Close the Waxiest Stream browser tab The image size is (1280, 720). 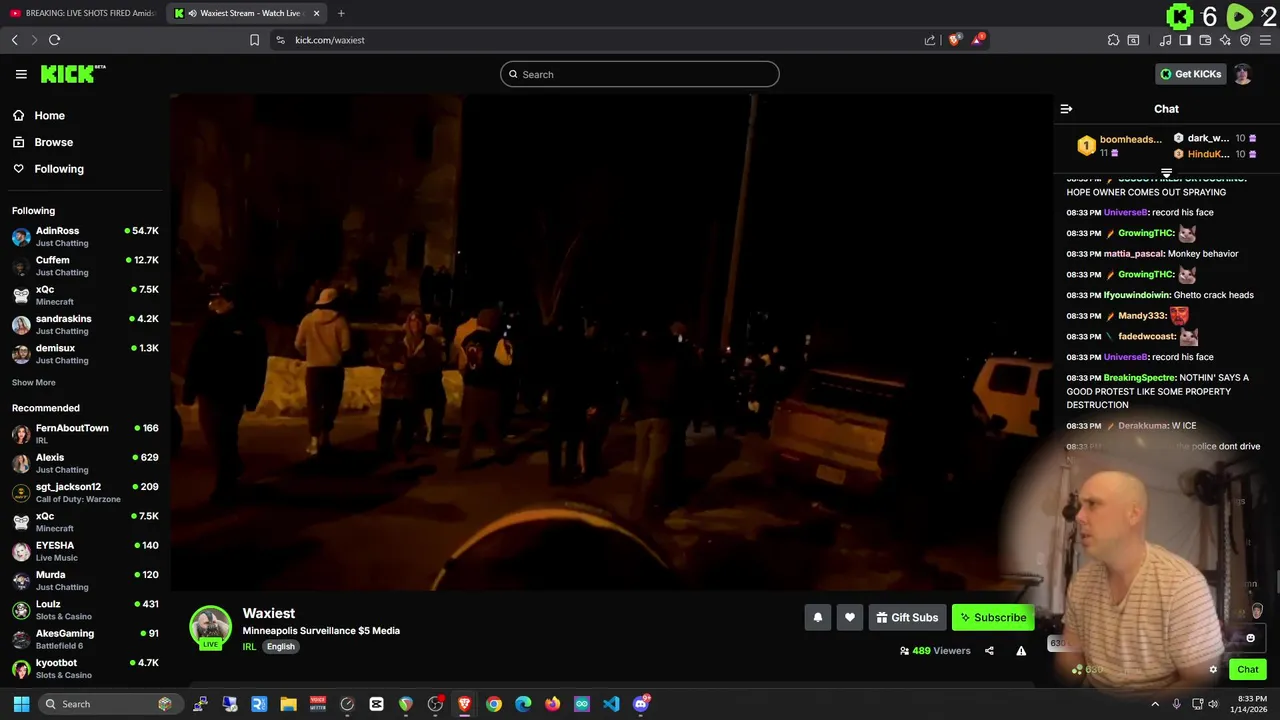coord(317,13)
